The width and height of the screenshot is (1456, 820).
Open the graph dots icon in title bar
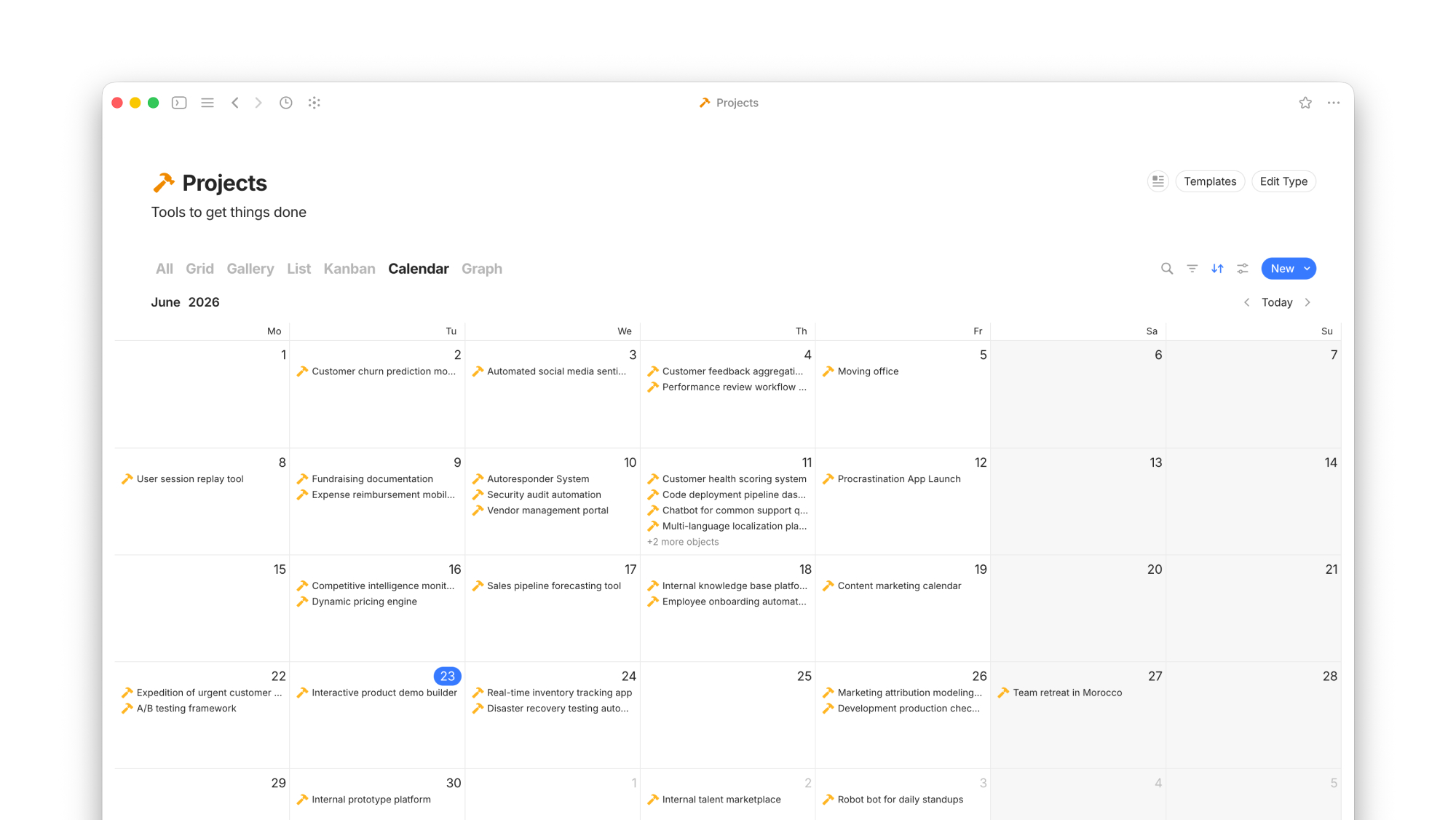pyautogui.click(x=314, y=103)
